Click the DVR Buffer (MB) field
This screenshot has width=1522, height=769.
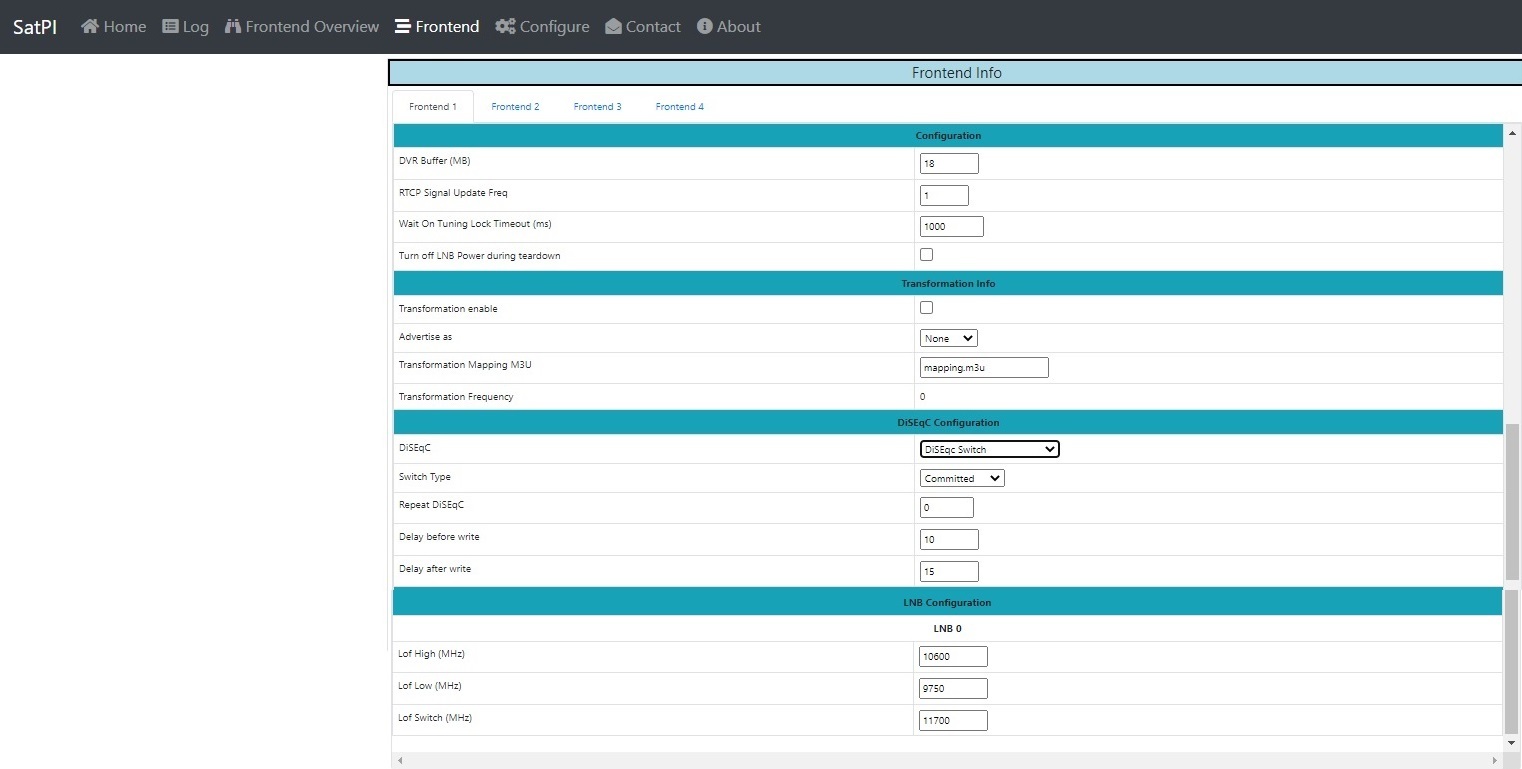pos(949,163)
